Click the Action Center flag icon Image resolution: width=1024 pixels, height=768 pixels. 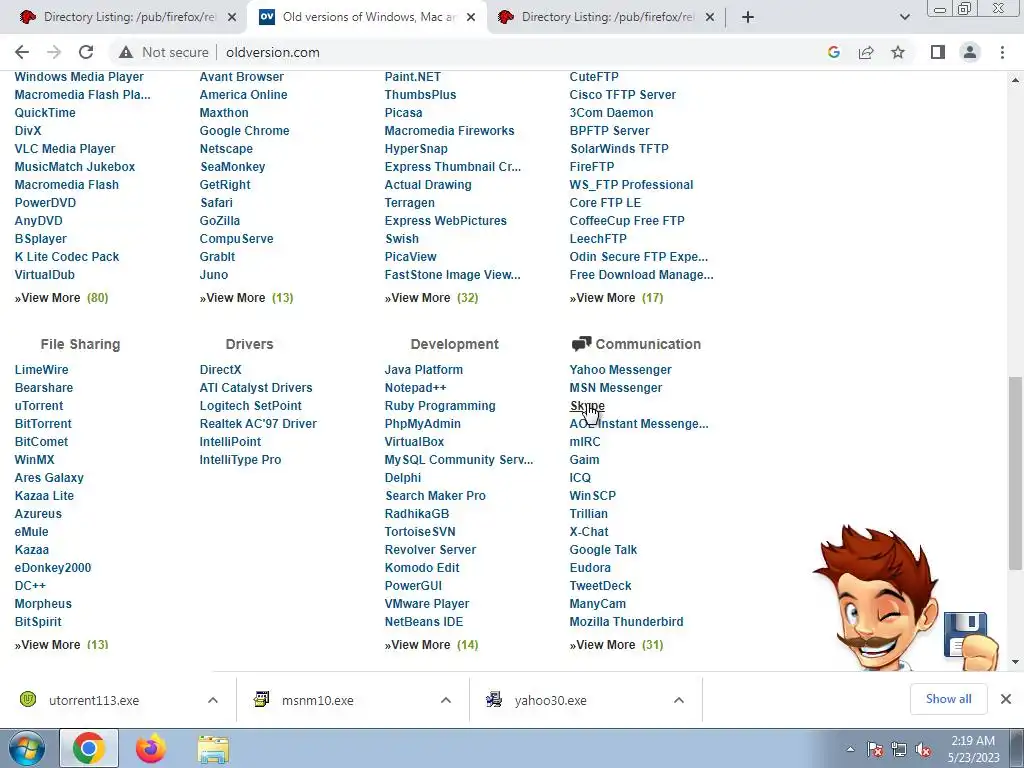875,750
